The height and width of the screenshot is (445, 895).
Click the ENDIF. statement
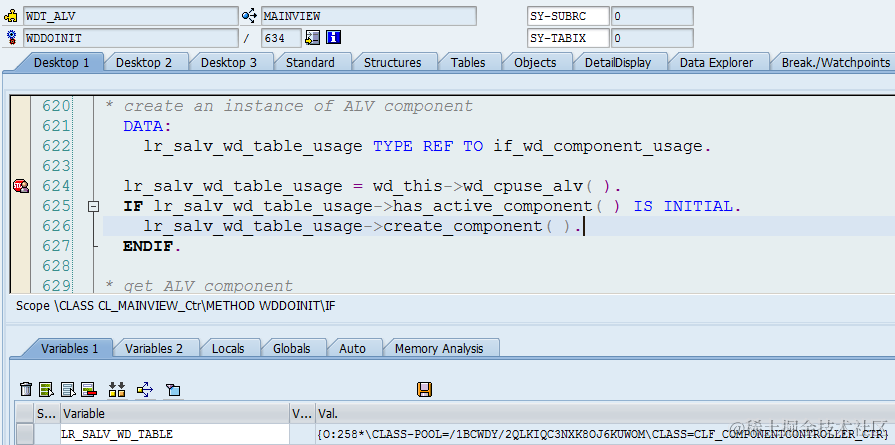coord(152,246)
